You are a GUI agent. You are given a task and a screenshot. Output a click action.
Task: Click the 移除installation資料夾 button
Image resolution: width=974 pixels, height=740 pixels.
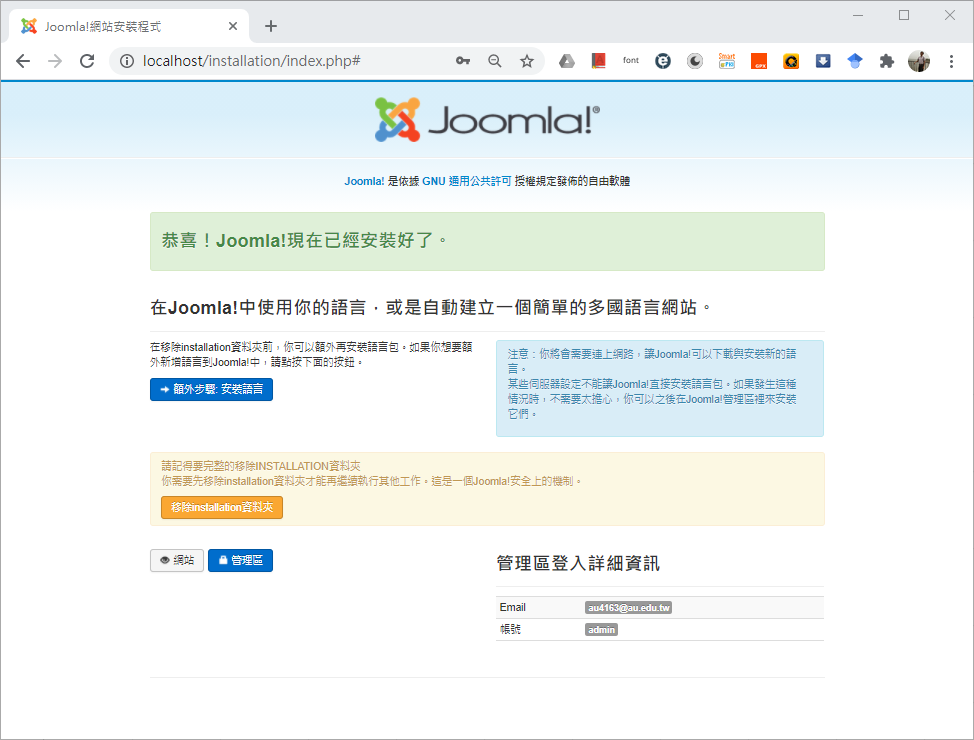coord(222,507)
